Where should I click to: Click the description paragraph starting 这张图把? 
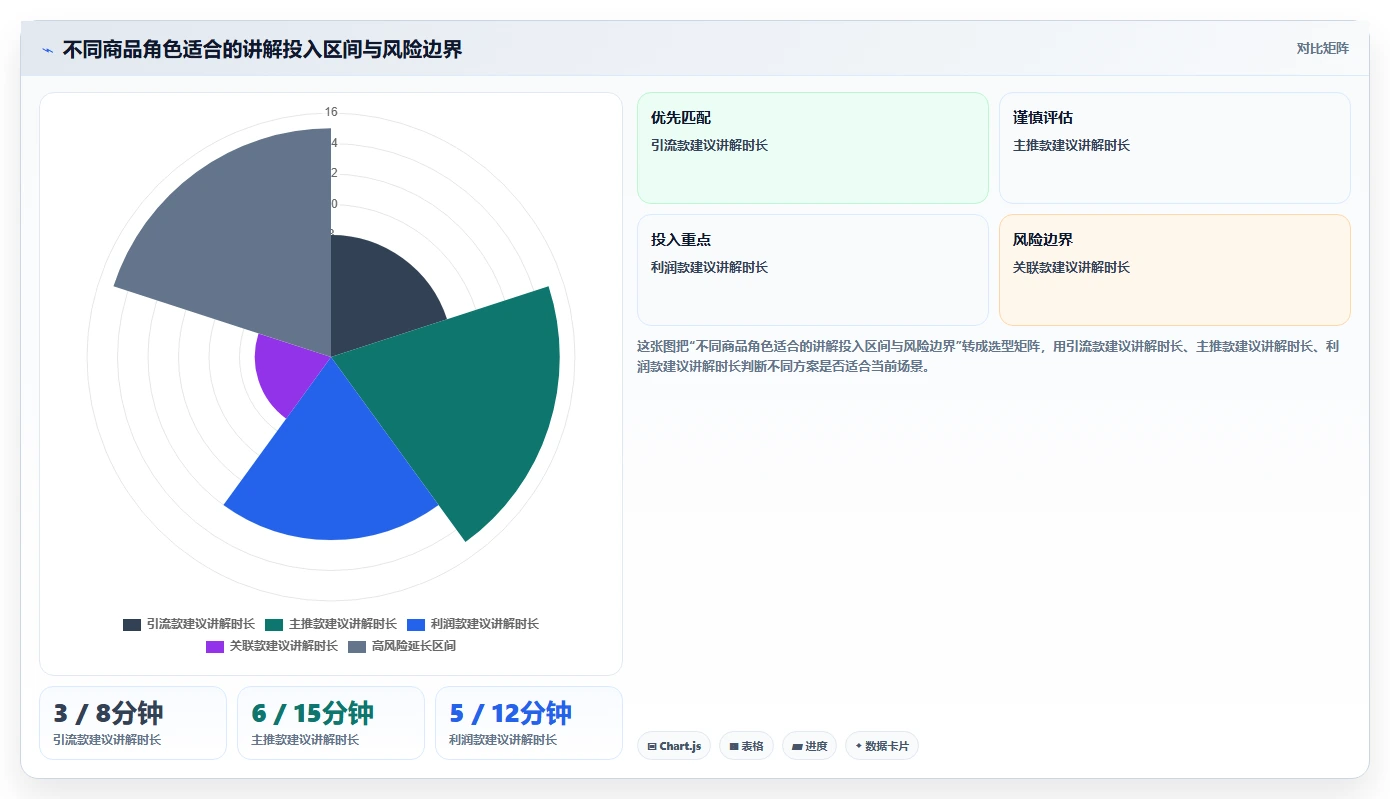tap(988, 356)
